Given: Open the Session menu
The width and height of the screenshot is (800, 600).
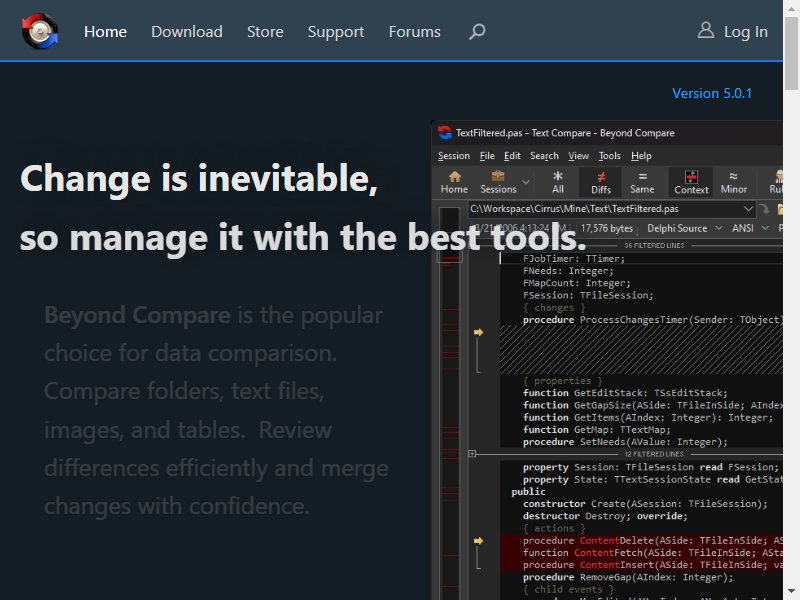Looking at the screenshot, I should point(454,156).
